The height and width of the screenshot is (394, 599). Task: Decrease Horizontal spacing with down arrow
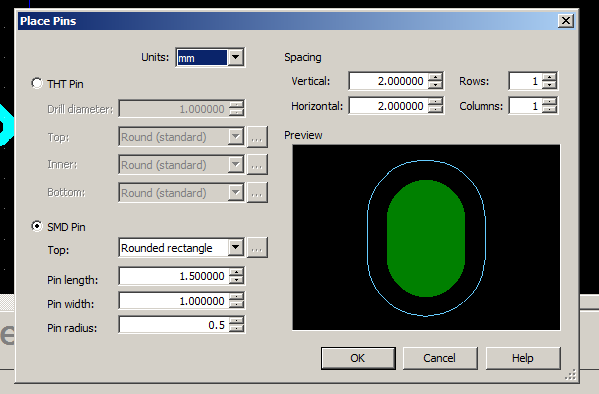(435, 110)
